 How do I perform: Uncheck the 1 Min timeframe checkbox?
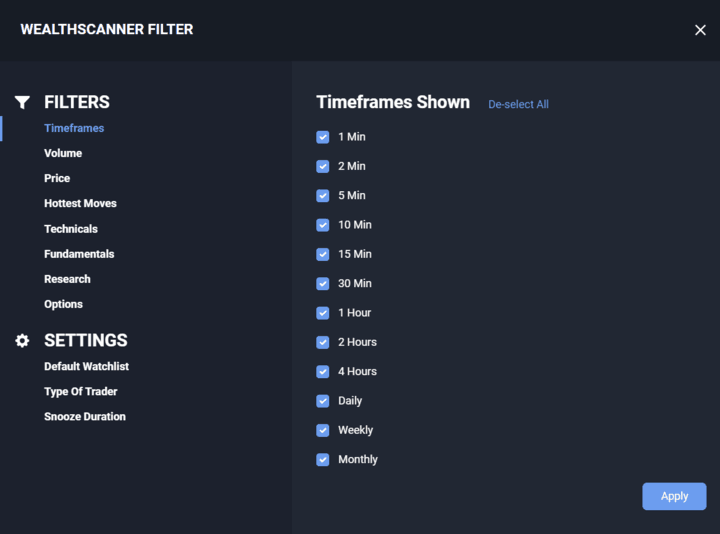(323, 137)
